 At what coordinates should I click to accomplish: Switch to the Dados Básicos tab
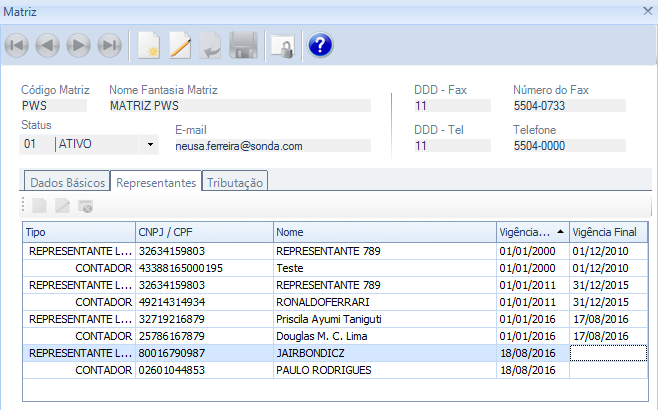67,183
